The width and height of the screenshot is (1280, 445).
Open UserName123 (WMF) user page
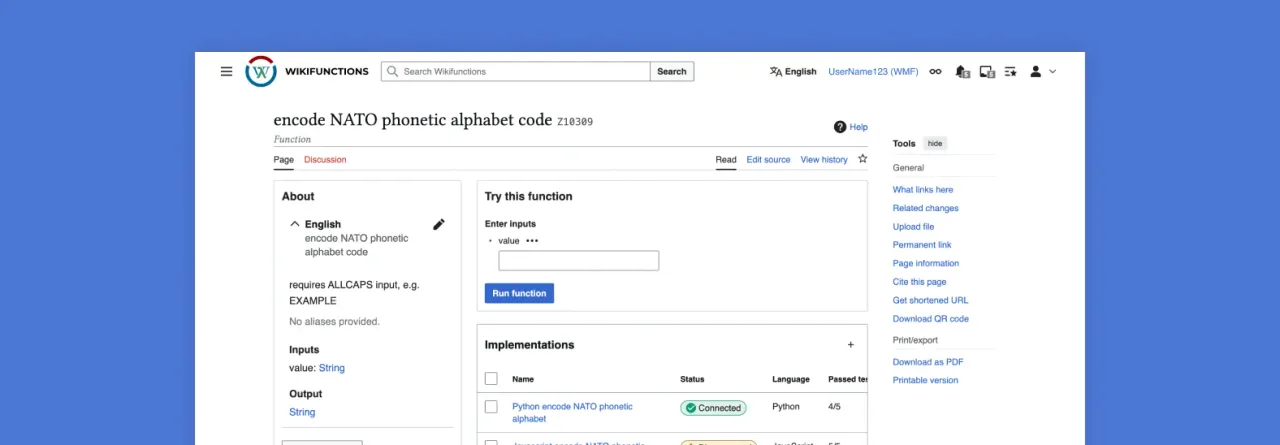coord(873,71)
